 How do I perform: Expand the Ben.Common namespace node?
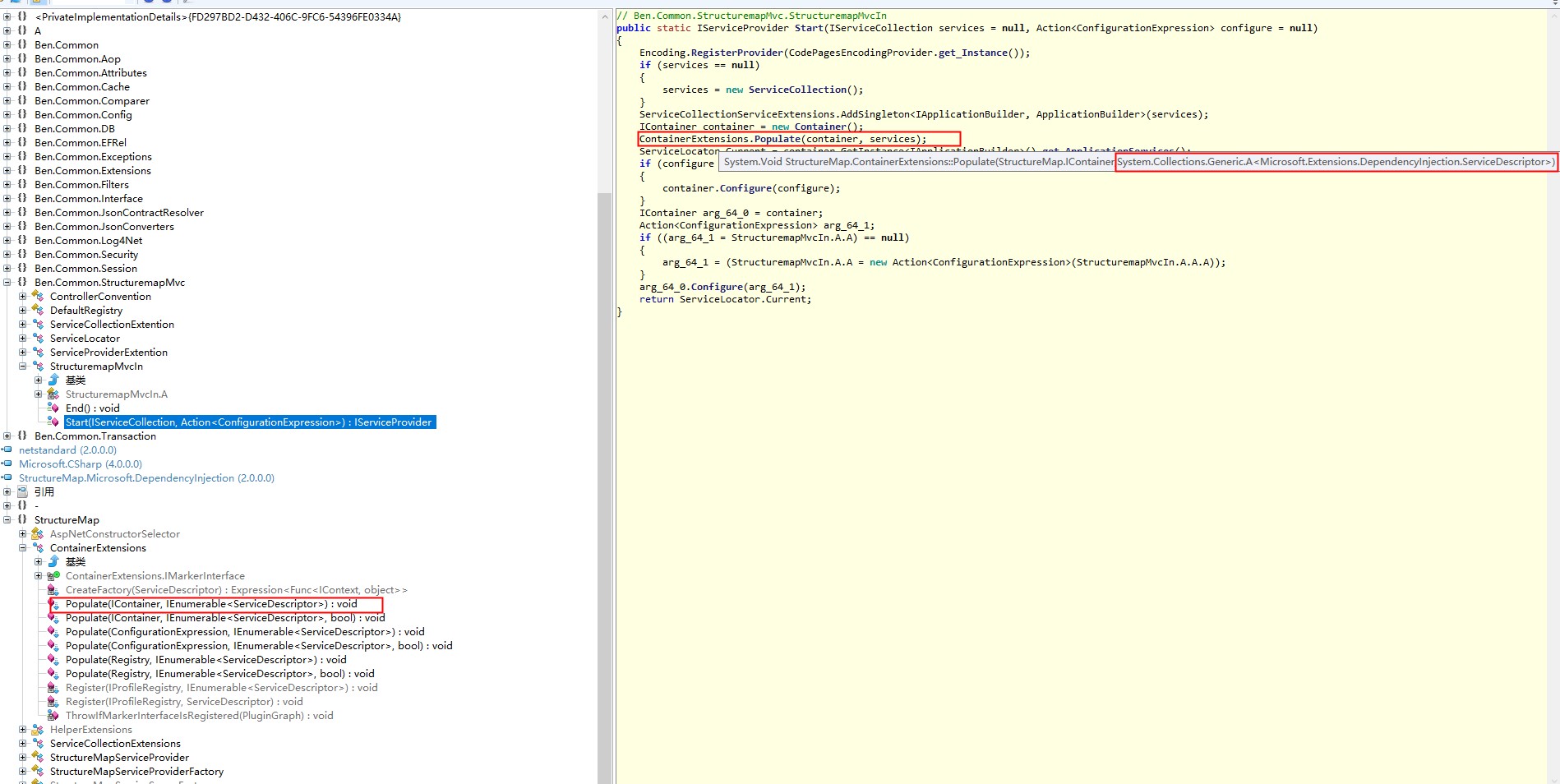tap(7, 44)
